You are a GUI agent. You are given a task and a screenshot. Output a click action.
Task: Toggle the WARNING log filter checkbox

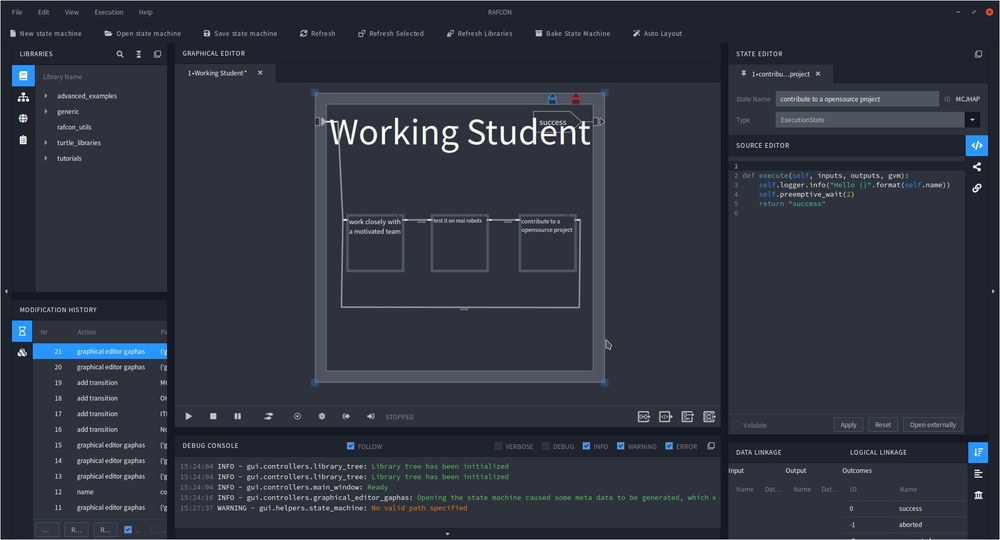(621, 446)
